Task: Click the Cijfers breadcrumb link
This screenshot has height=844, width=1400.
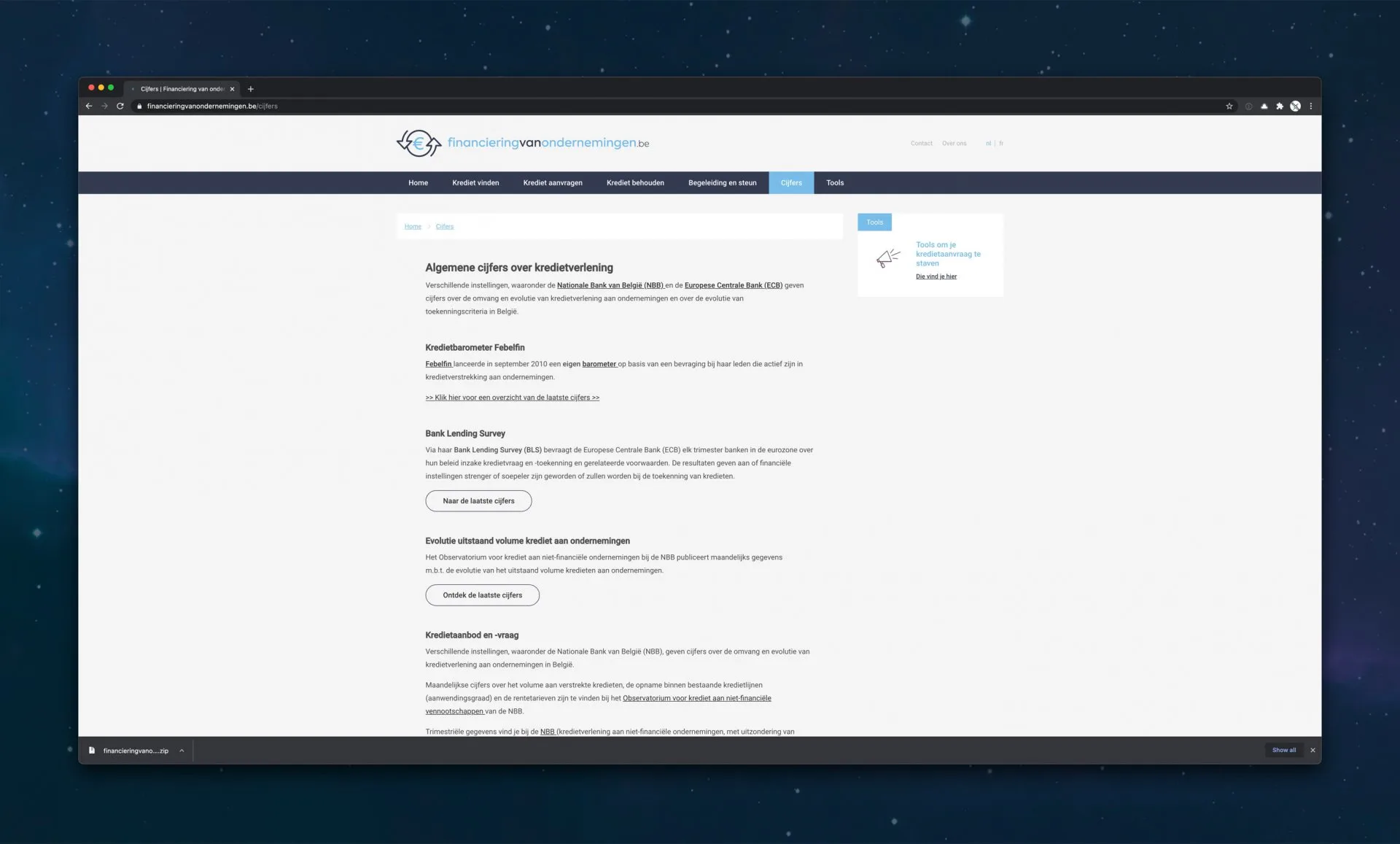Action: tap(445, 227)
